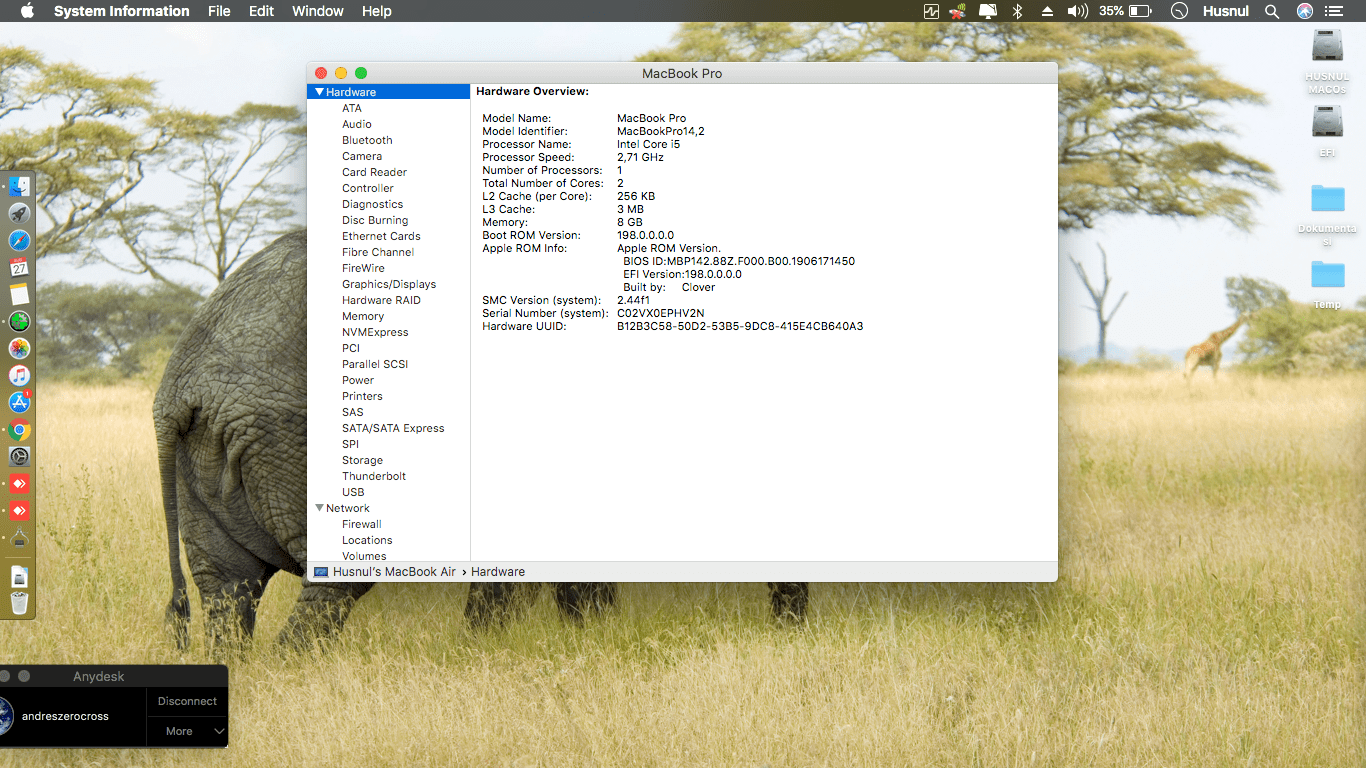Click the Disconnect button in AnyDesk

point(186,701)
